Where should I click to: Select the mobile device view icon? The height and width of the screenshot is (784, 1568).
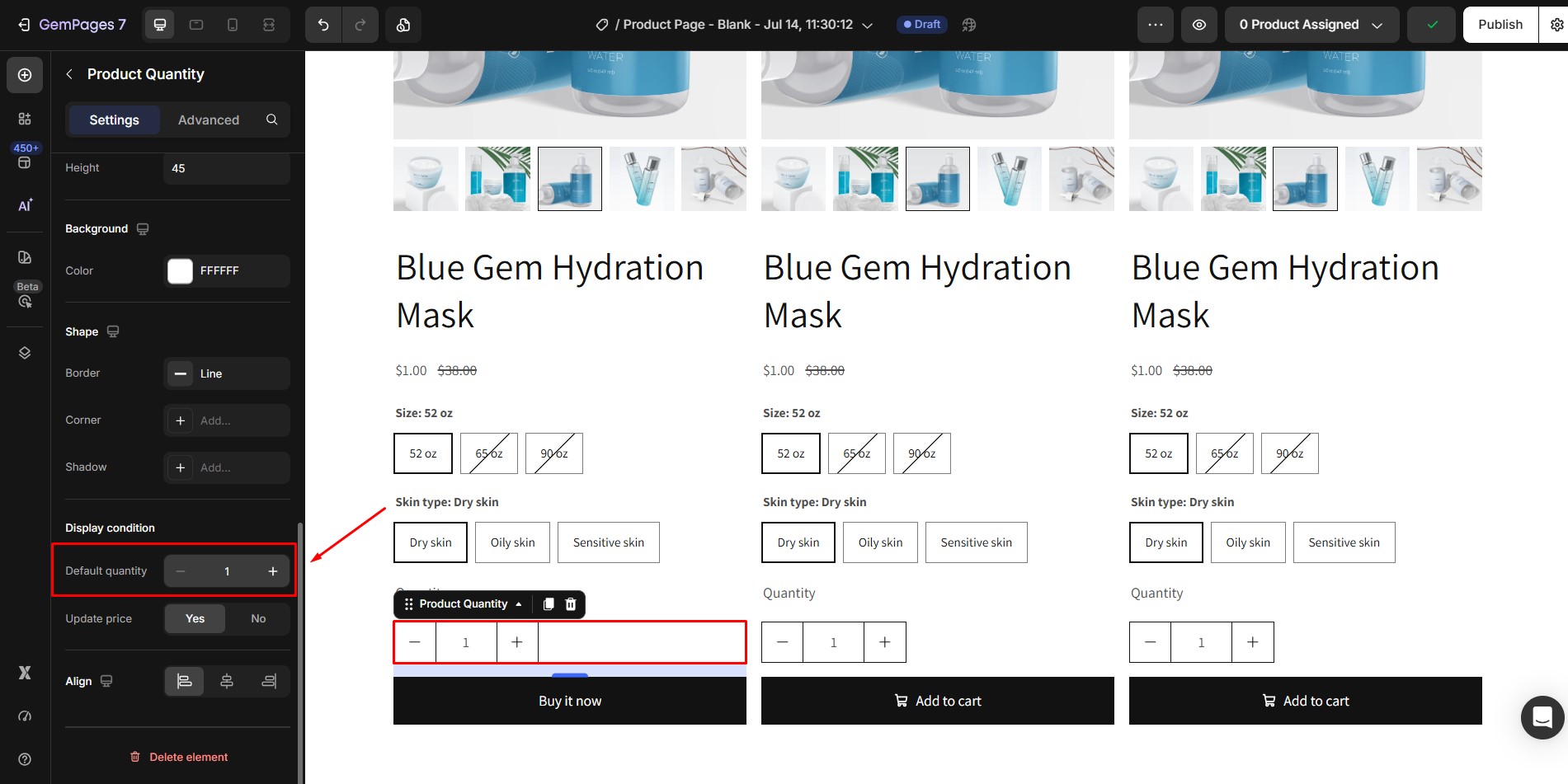pos(233,25)
